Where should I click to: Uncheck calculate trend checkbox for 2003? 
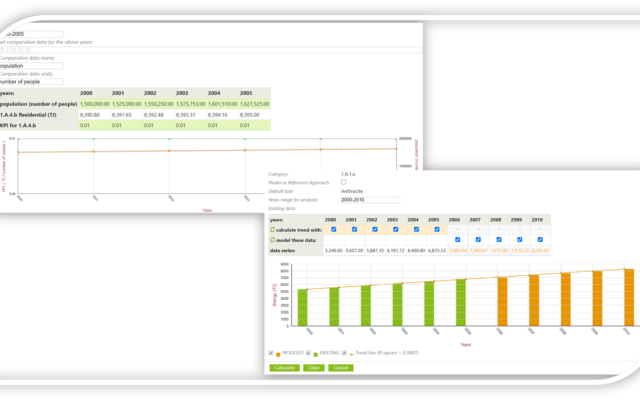coord(396,229)
